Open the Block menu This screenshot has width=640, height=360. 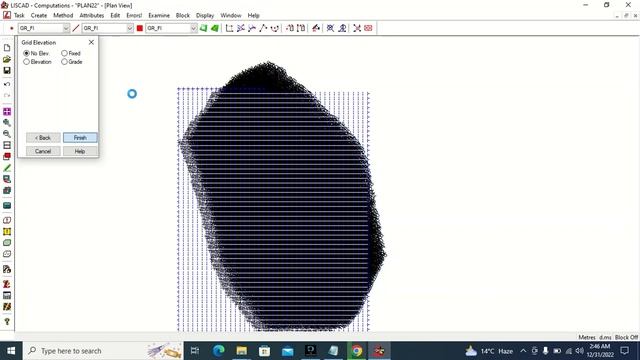(x=183, y=15)
